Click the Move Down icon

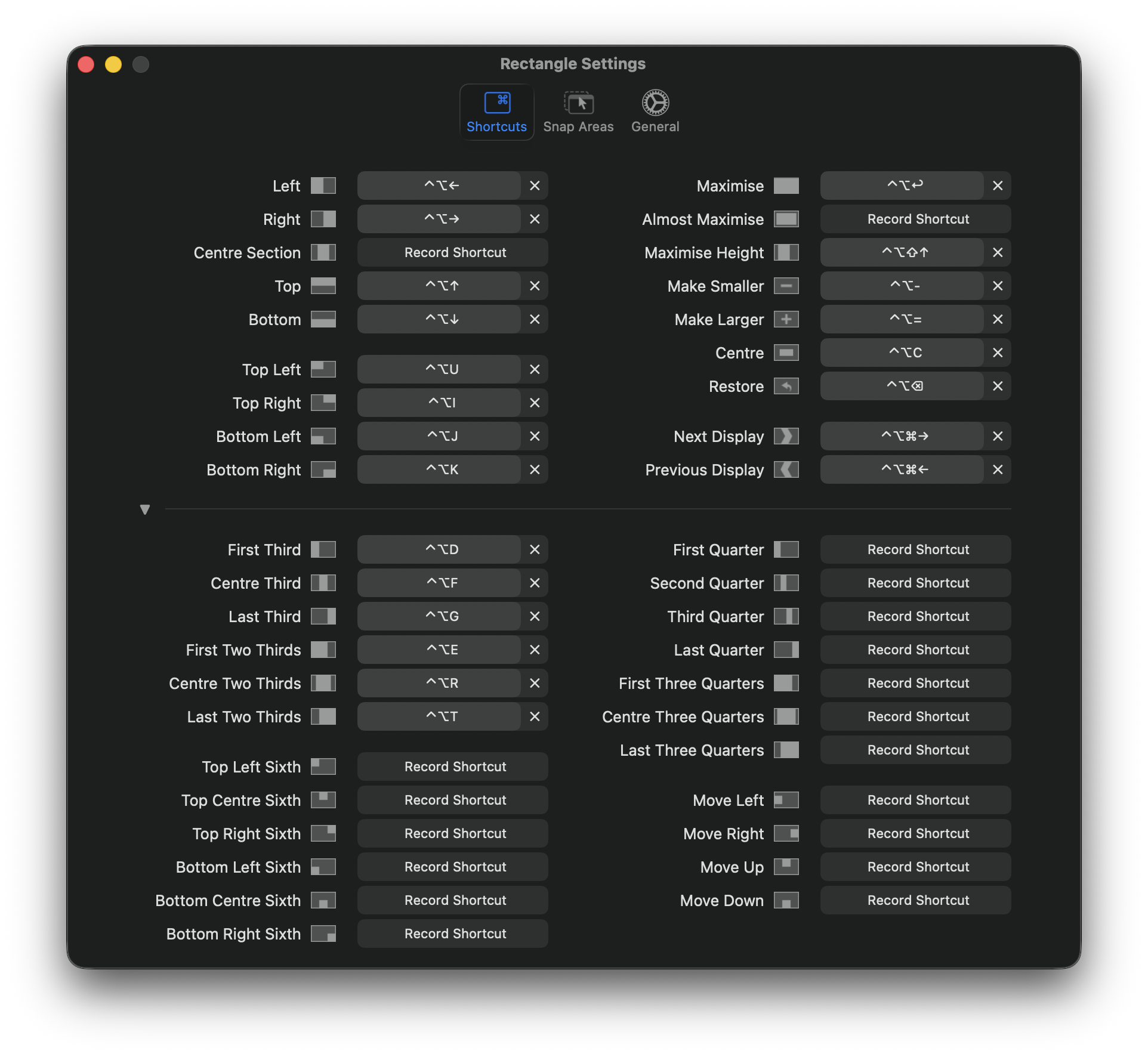click(786, 900)
